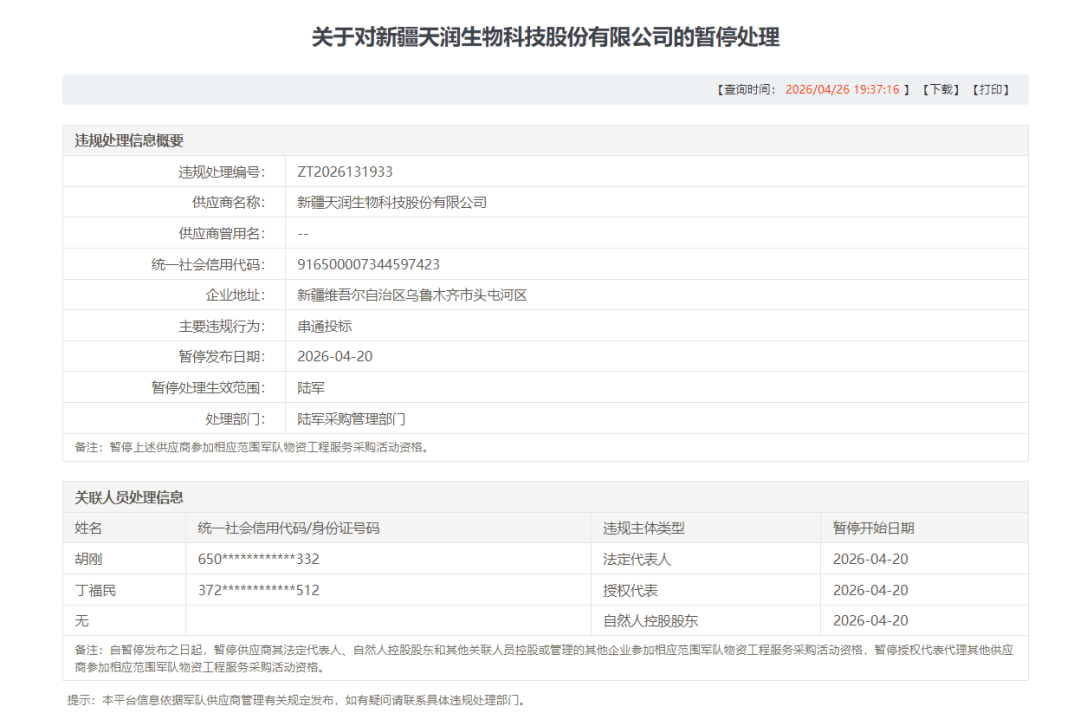
Task: Click the page title about 新疆天润生物科技
Action: [x=545, y=38]
